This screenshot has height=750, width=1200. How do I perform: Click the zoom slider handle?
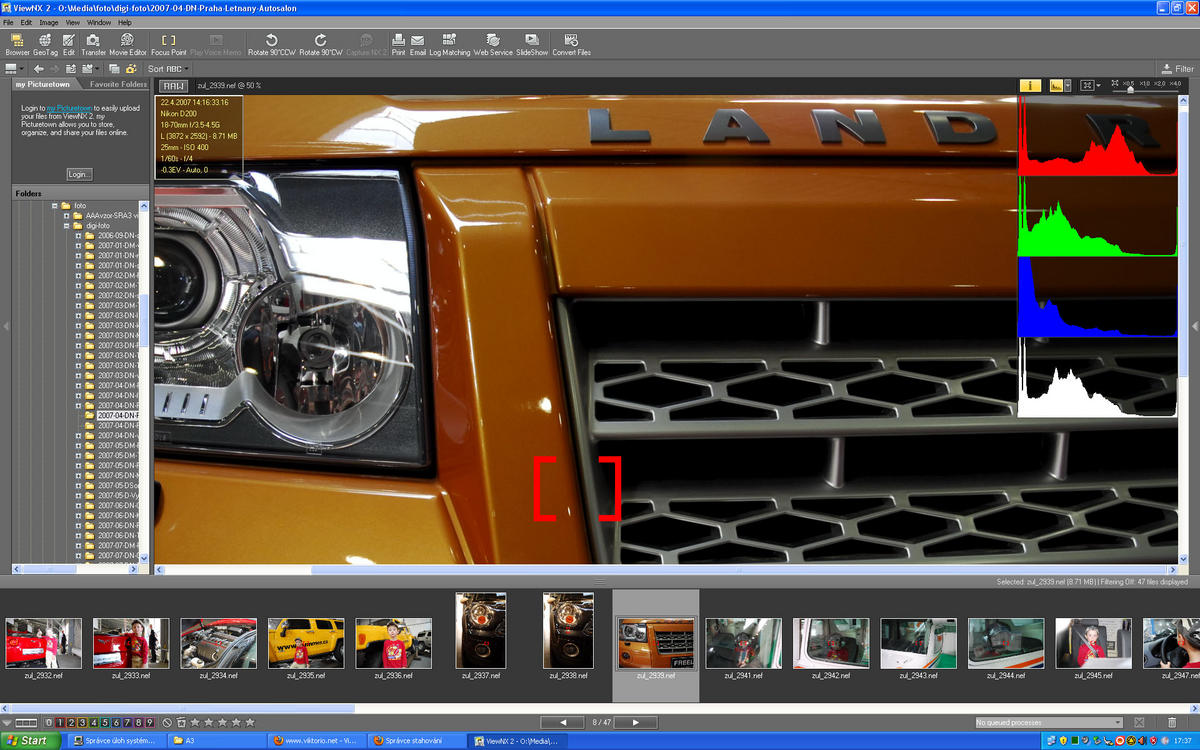(1130, 88)
